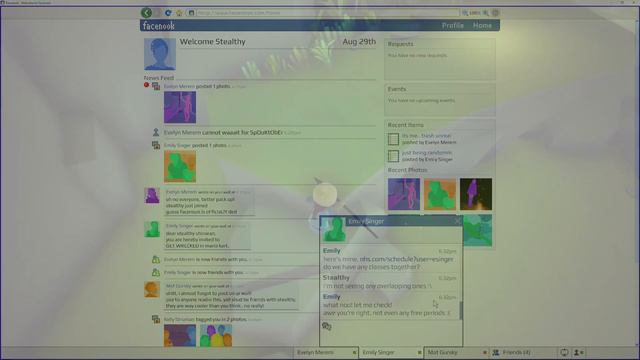Open Emily Singer's green wall post avatar
Screen dimensions: 640x360
[152, 229]
